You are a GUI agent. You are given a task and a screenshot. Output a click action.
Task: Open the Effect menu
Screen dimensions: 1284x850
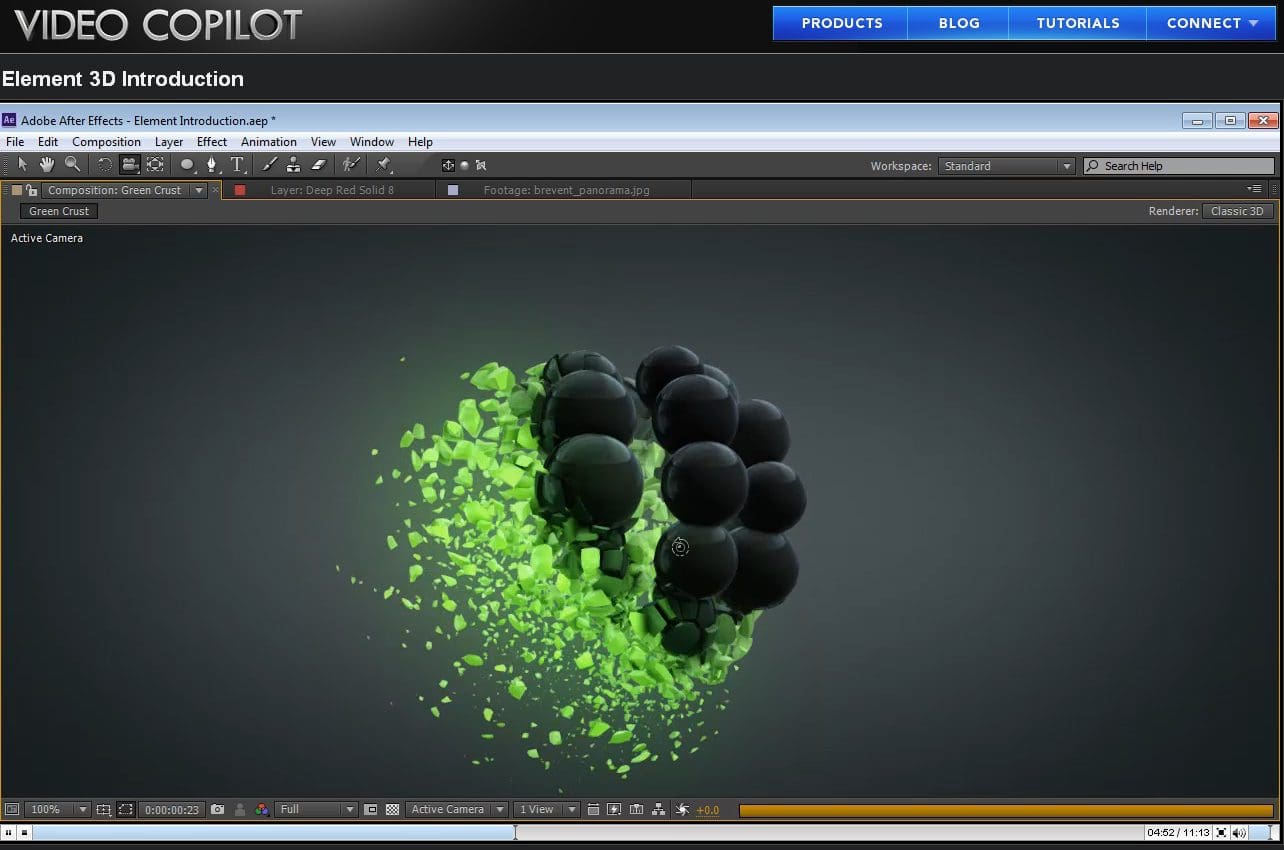[x=212, y=142]
